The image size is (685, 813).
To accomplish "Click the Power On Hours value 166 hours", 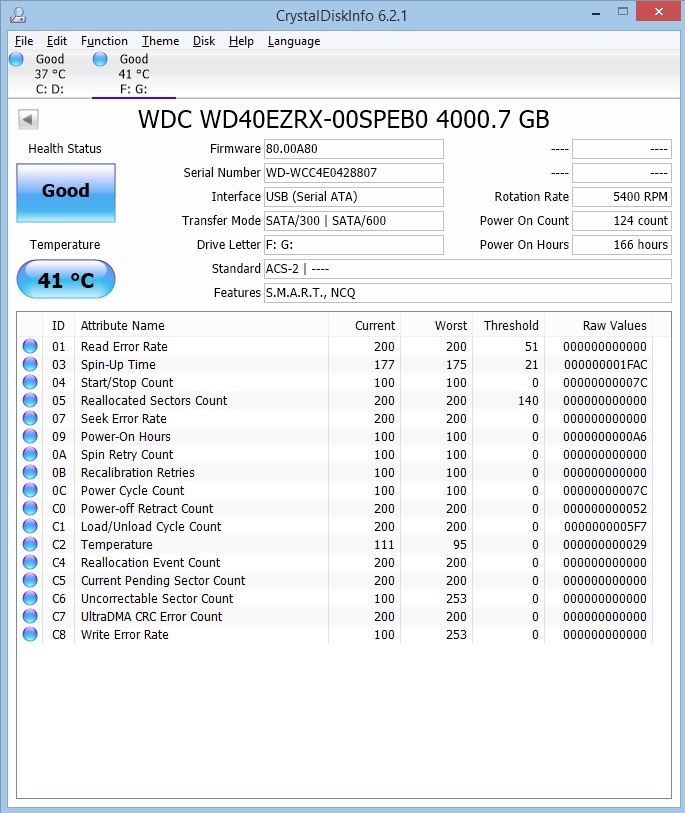I will (x=622, y=245).
